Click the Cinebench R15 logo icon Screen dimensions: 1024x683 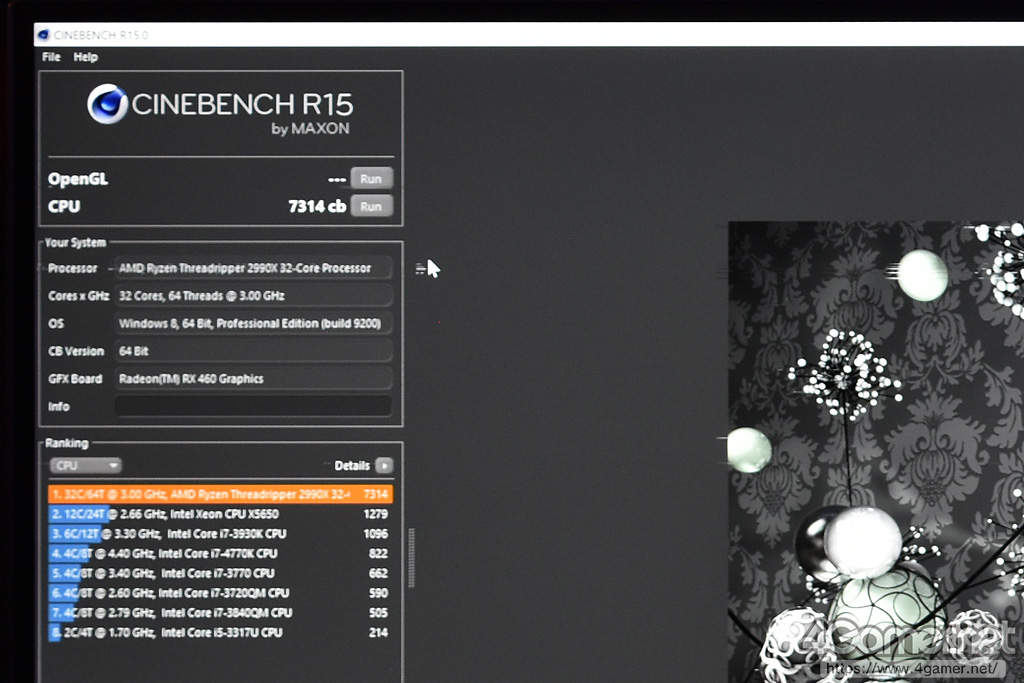click(x=107, y=104)
